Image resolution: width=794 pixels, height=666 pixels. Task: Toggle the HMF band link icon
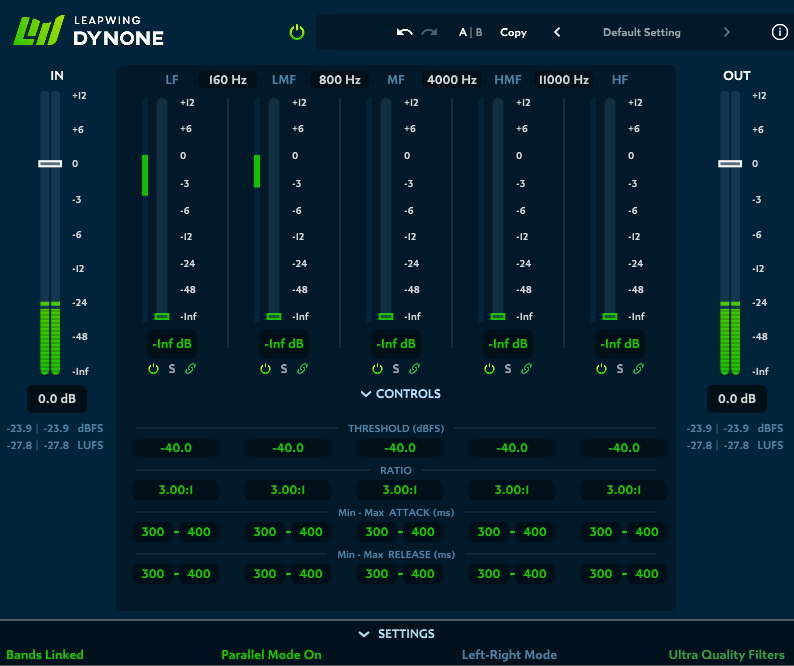point(526,369)
